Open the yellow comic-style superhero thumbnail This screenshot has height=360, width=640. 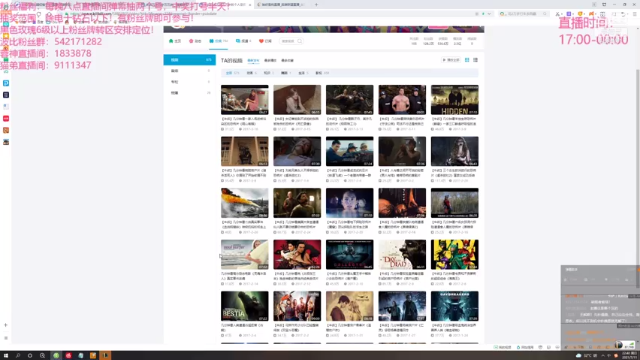pos(454,254)
